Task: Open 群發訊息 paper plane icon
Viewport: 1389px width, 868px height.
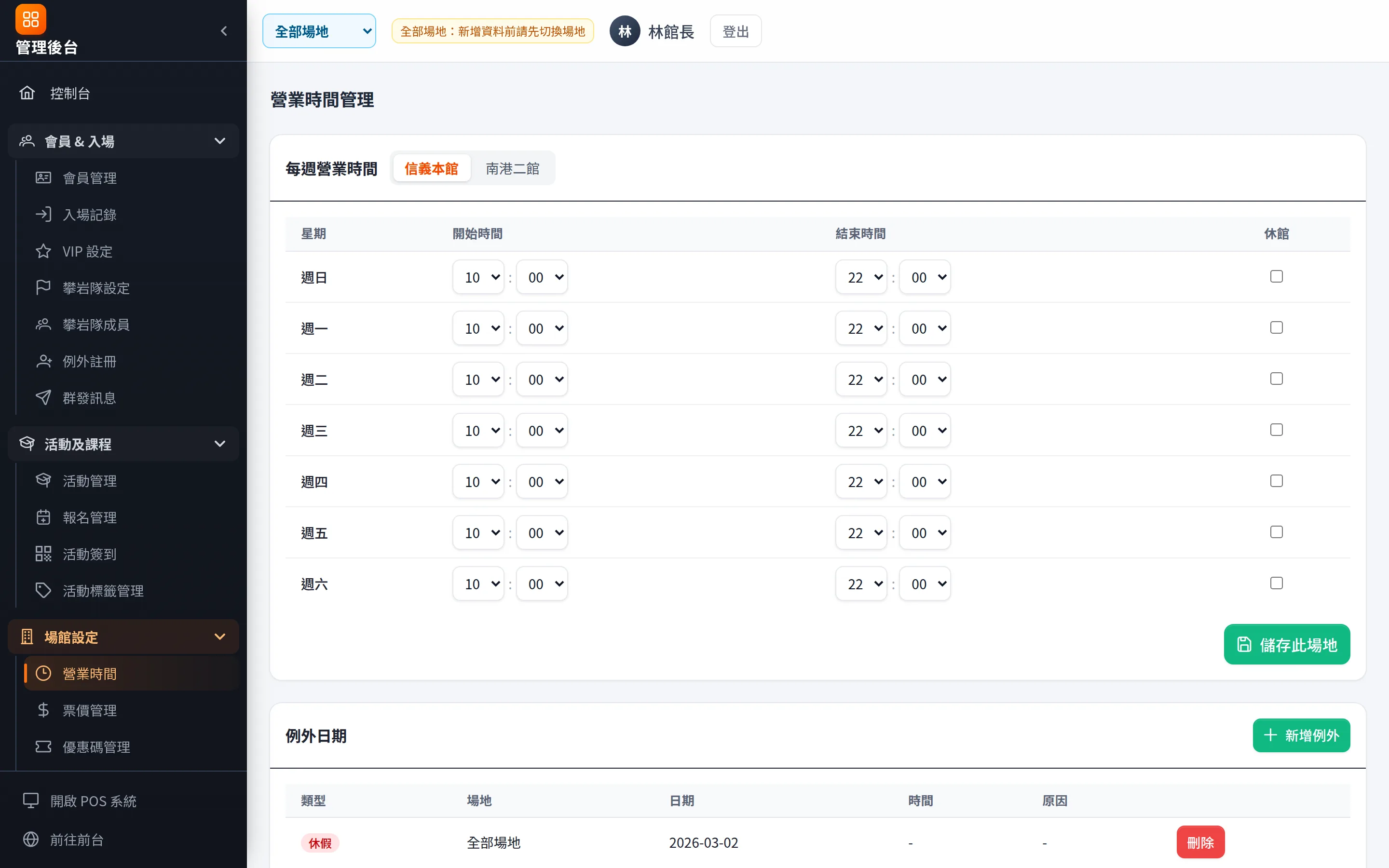Action: 43,398
